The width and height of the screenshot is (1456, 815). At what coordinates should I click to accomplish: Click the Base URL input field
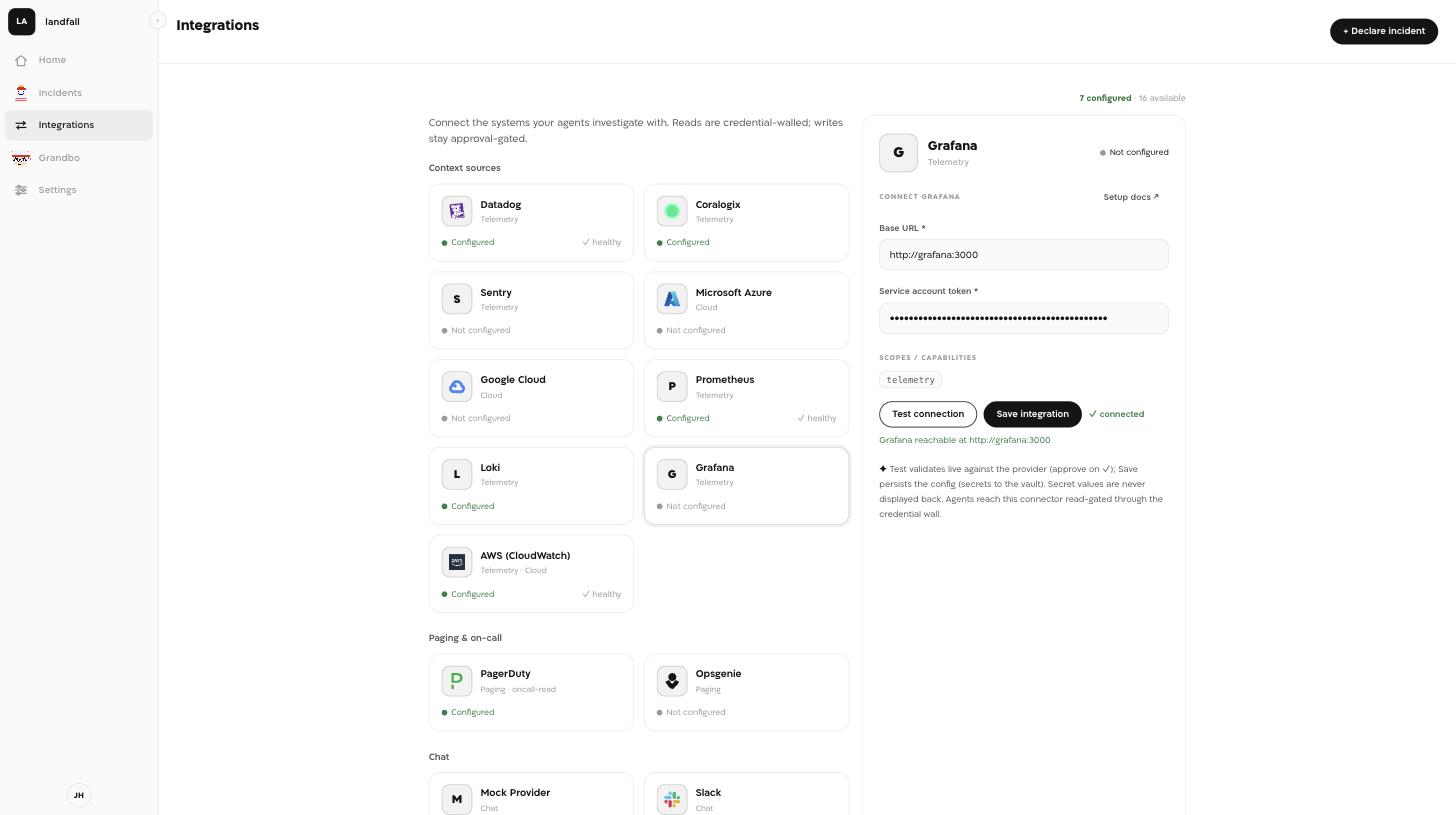(x=1023, y=255)
